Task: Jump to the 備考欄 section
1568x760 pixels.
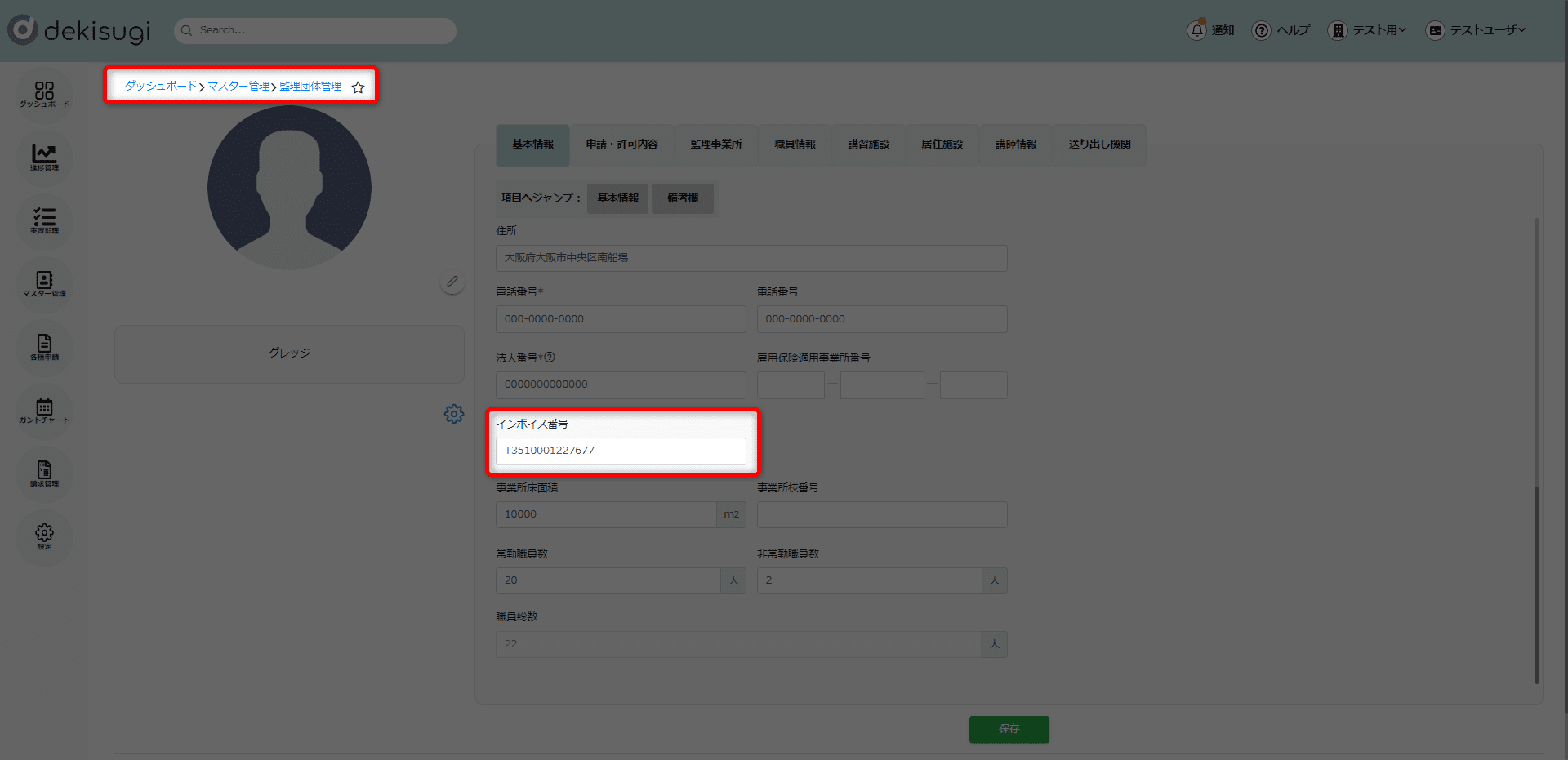Action: 683,198
